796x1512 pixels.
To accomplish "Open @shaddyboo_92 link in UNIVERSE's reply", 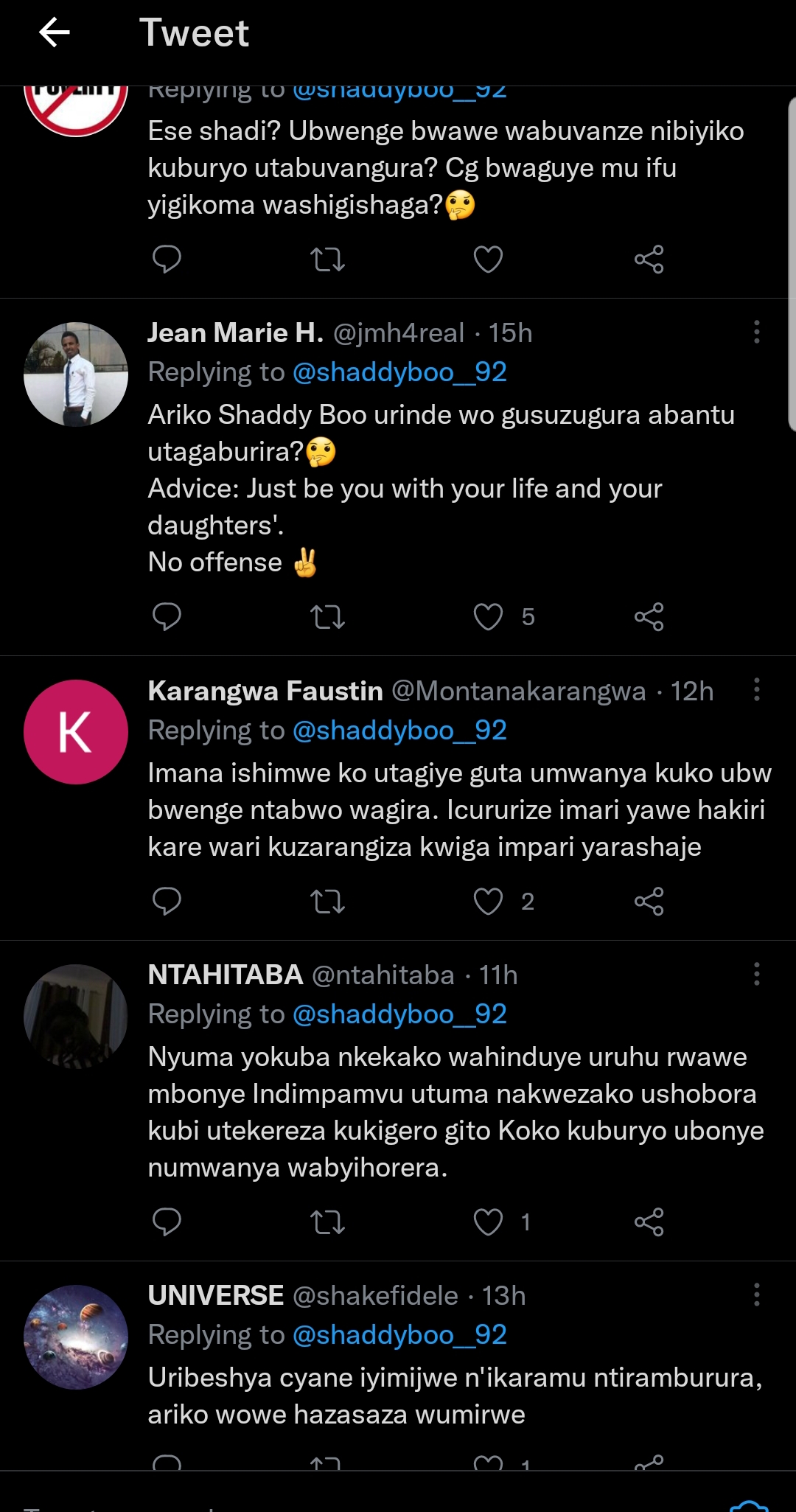I will (x=399, y=1335).
